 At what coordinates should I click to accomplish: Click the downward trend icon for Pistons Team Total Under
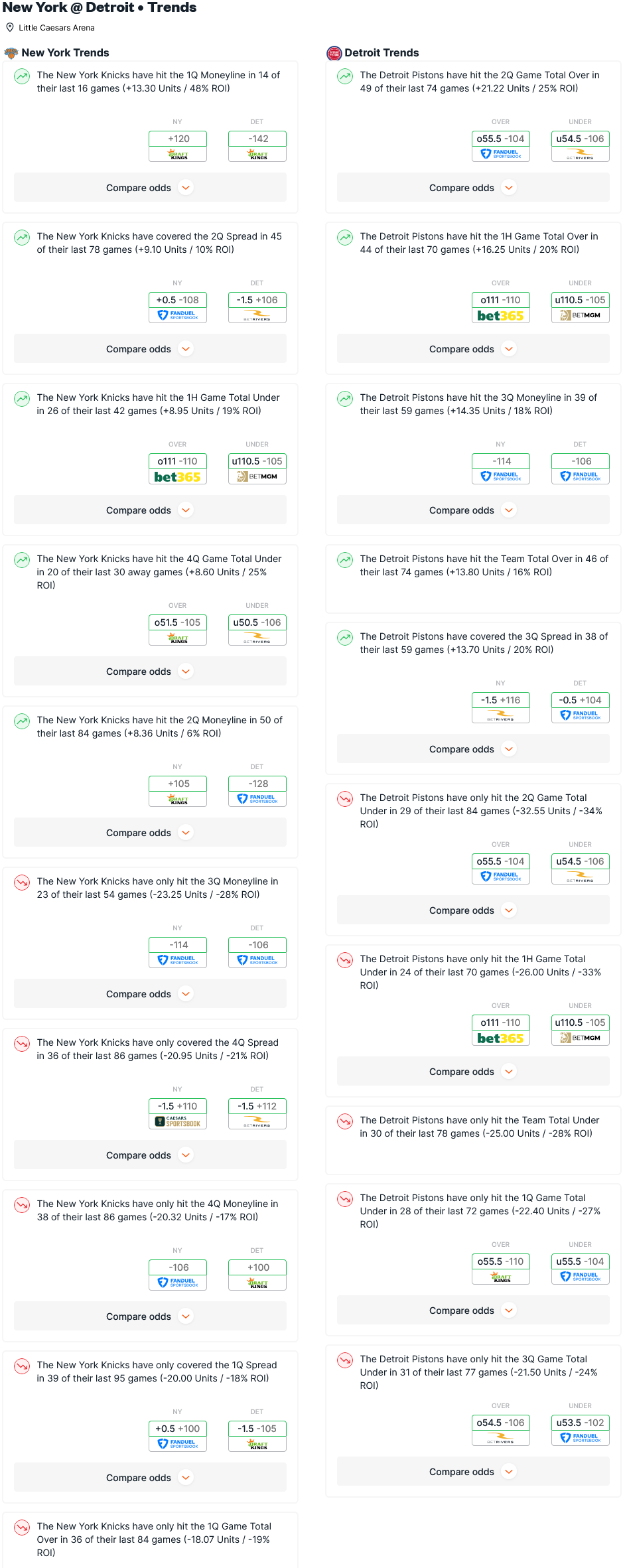(x=345, y=1121)
